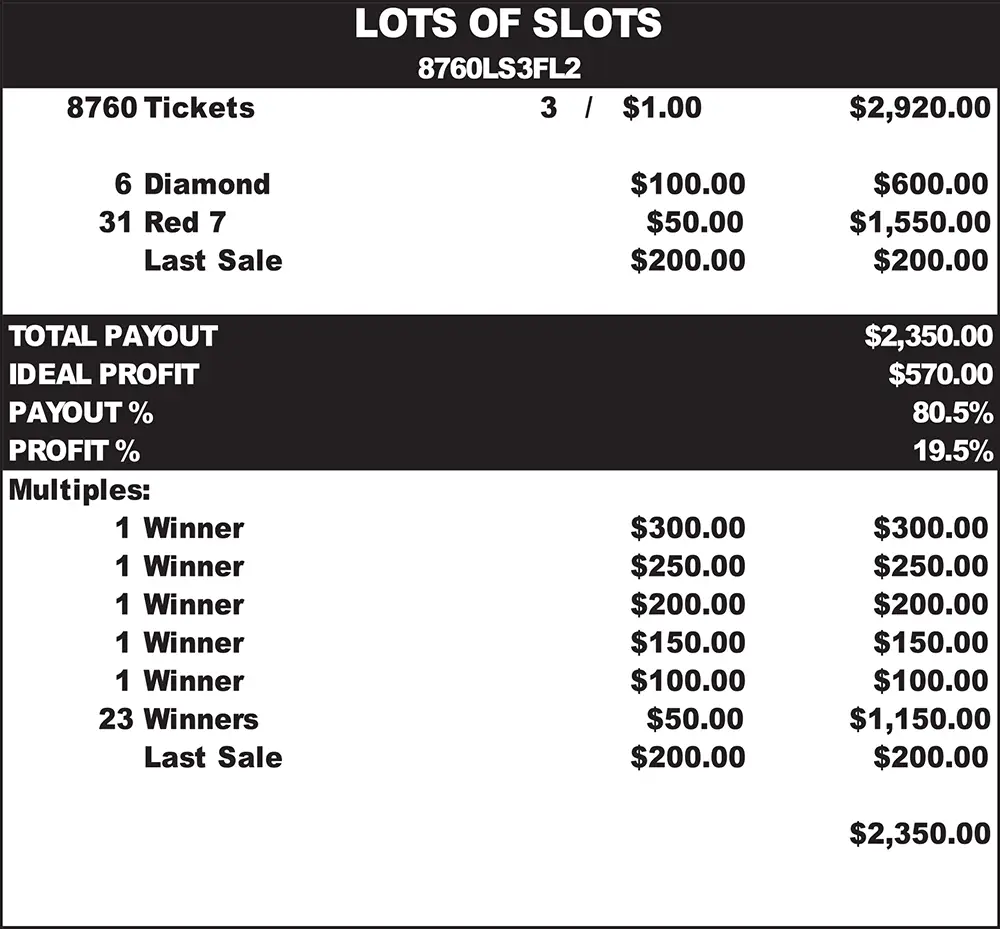Click the TOTAL PAYOUT heading

pyautogui.click(x=113, y=336)
